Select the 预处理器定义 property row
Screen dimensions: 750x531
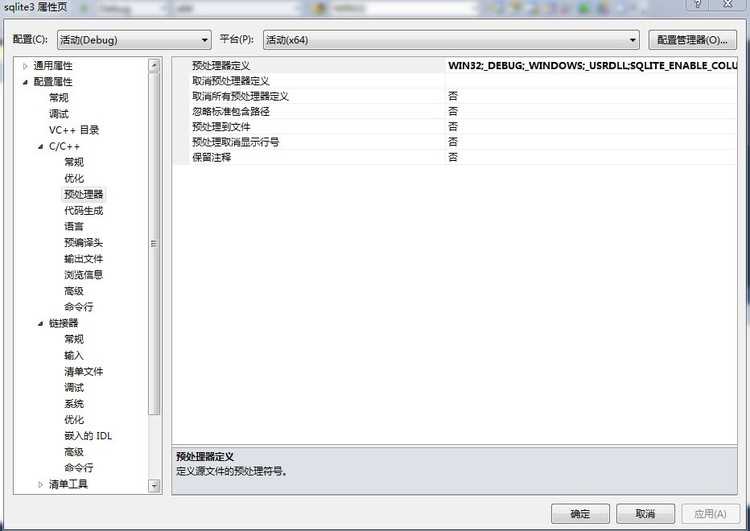(454, 66)
